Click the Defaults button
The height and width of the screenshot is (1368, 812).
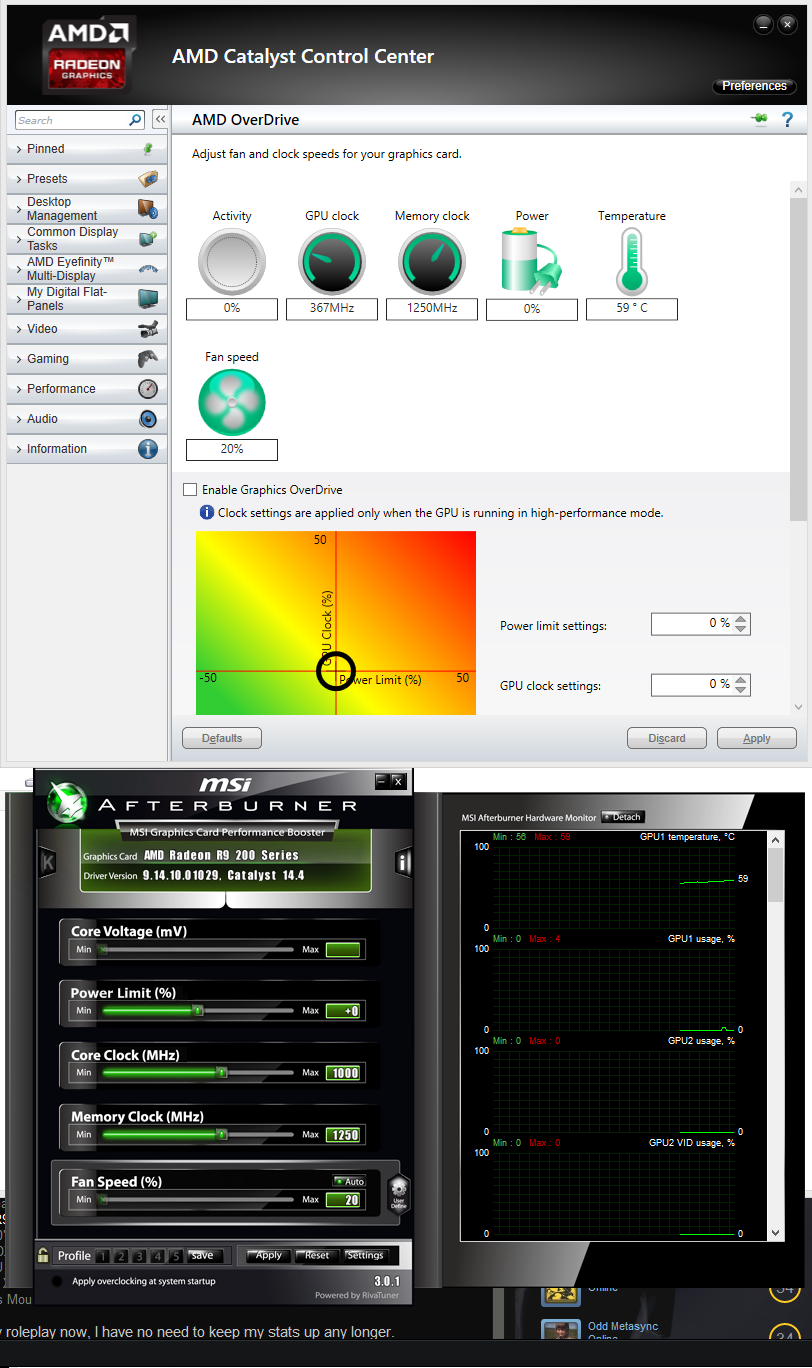(x=222, y=738)
